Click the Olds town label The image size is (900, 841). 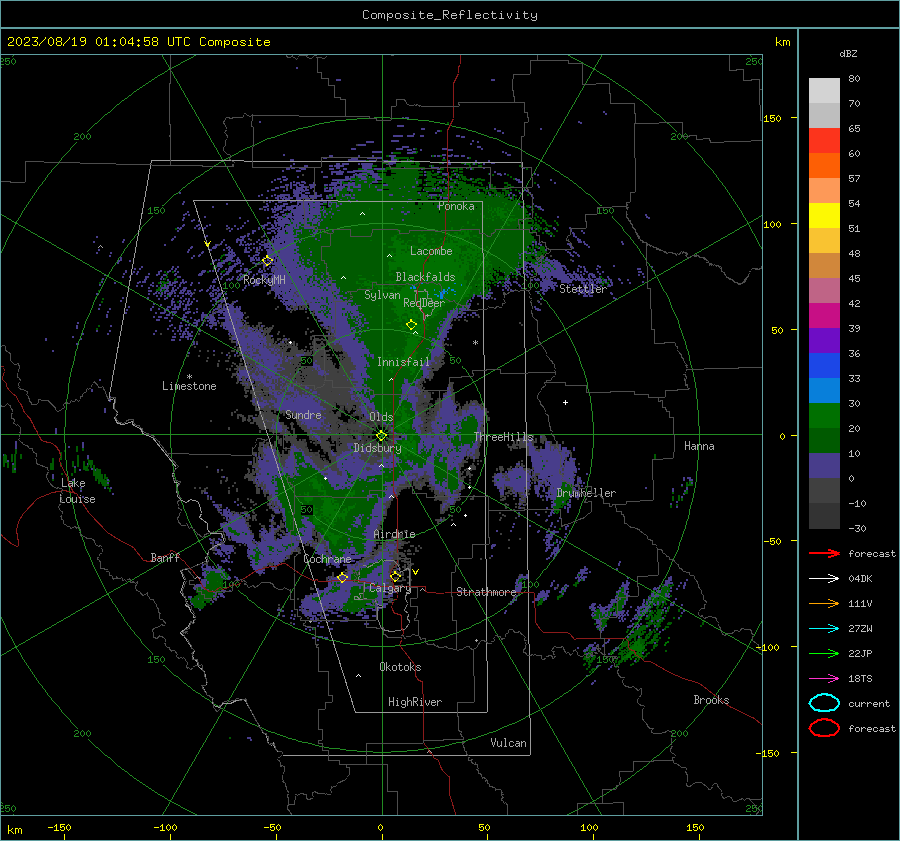click(381, 417)
